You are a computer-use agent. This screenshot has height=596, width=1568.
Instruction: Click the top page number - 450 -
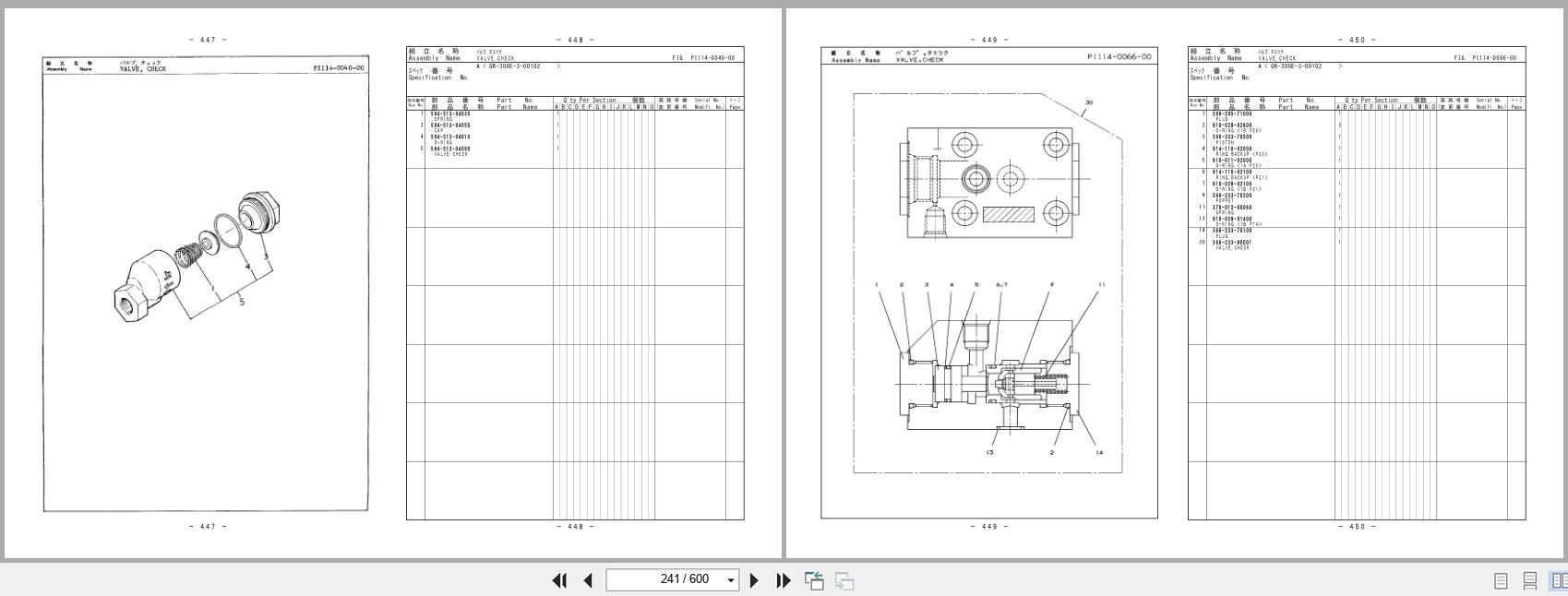[x=1357, y=40]
